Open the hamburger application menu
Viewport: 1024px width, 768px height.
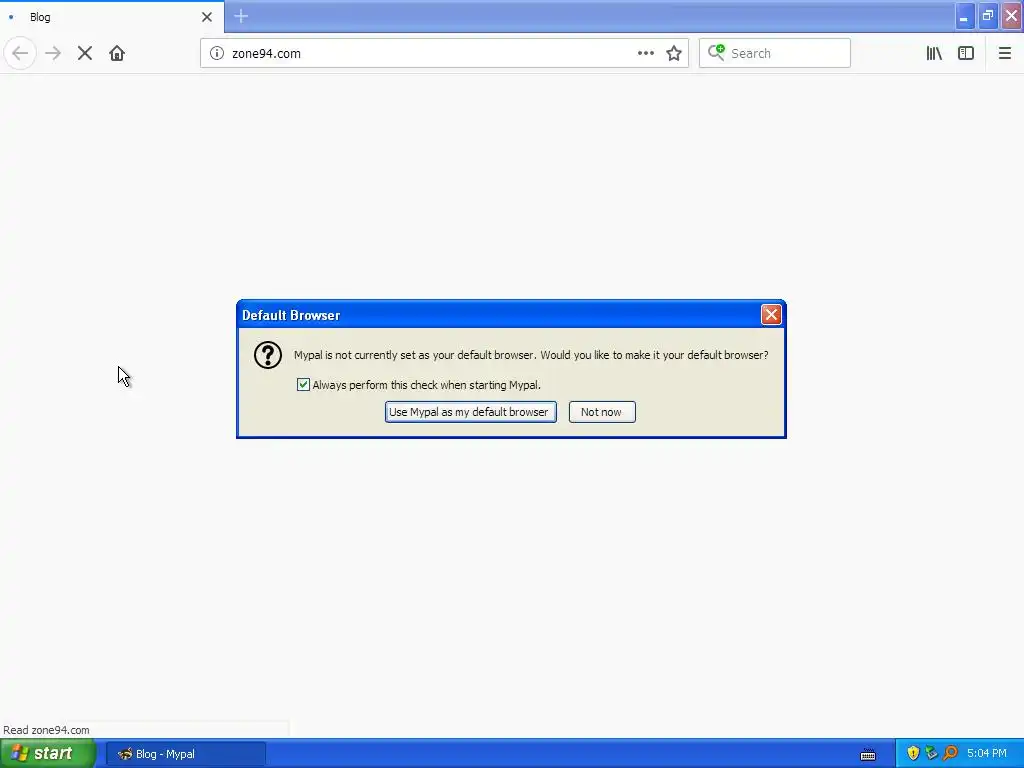pyautogui.click(x=1004, y=53)
